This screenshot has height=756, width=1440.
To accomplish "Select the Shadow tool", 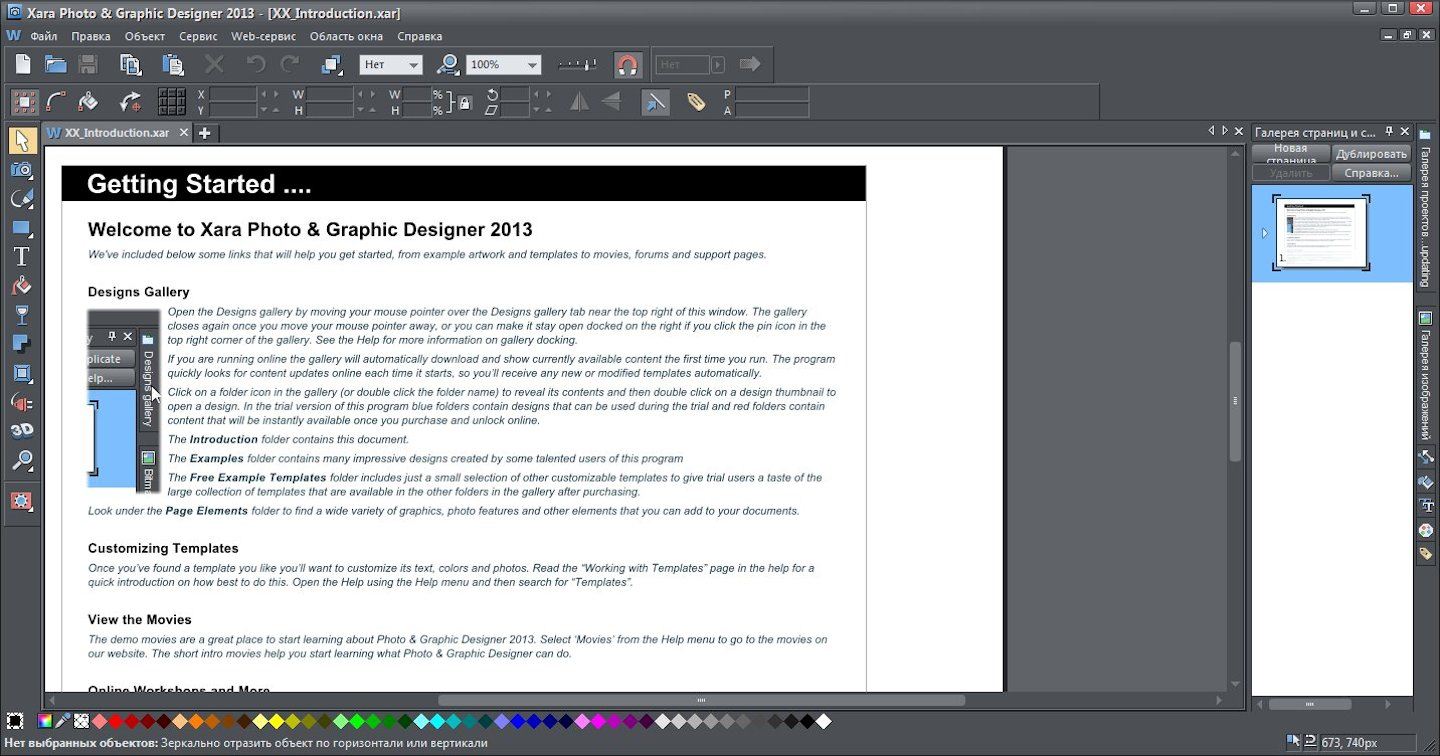I will [21, 344].
